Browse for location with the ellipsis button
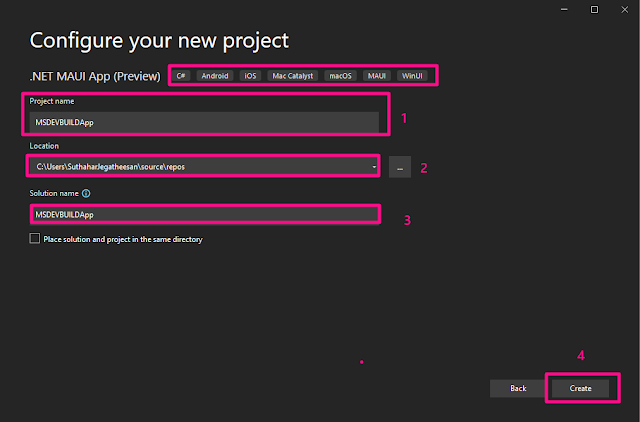The height and width of the screenshot is (422, 640). pos(400,167)
